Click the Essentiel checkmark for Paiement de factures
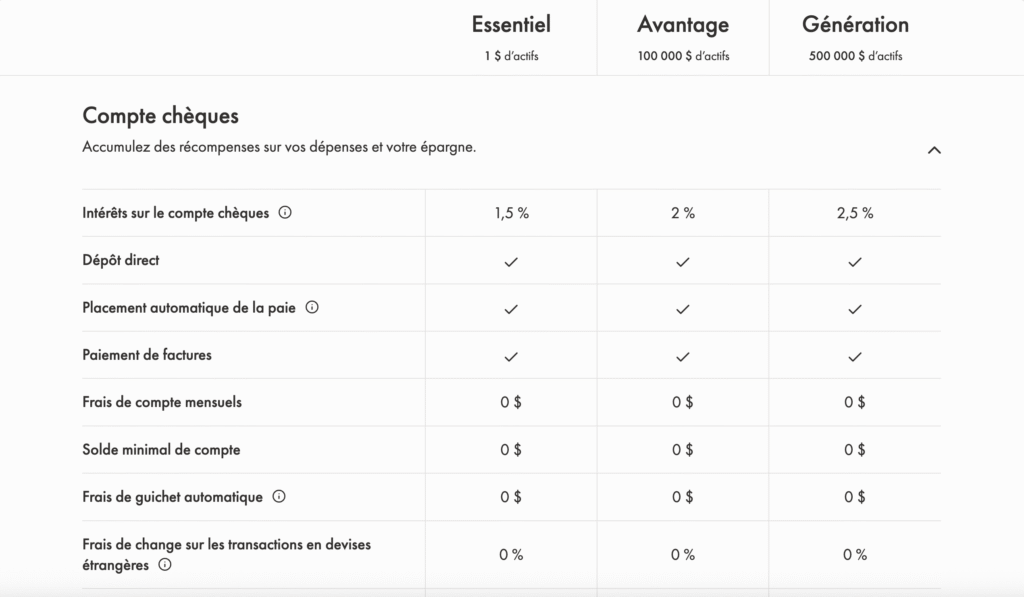This screenshot has height=597, width=1024. coord(511,355)
